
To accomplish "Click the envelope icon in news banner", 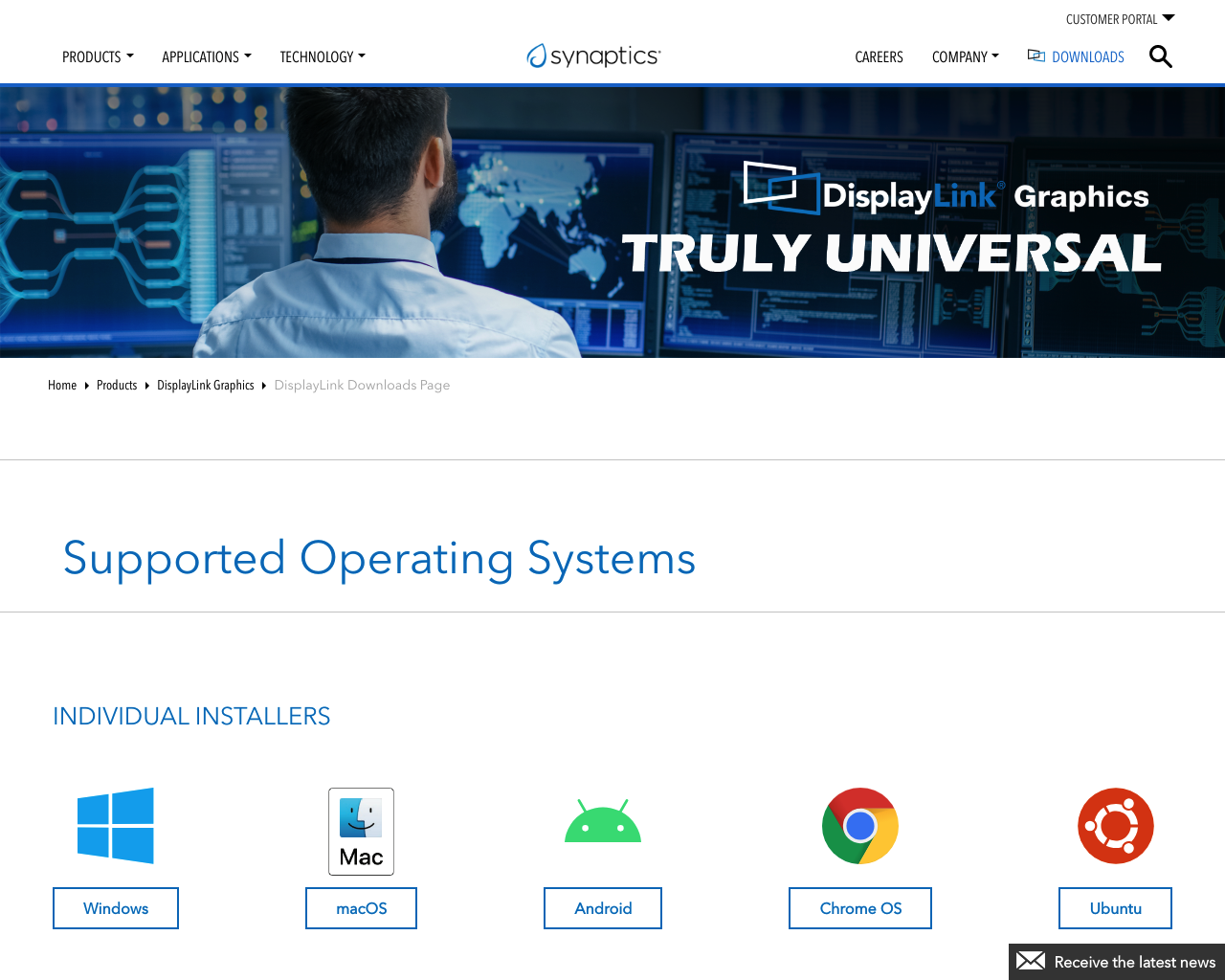I will (1031, 961).
